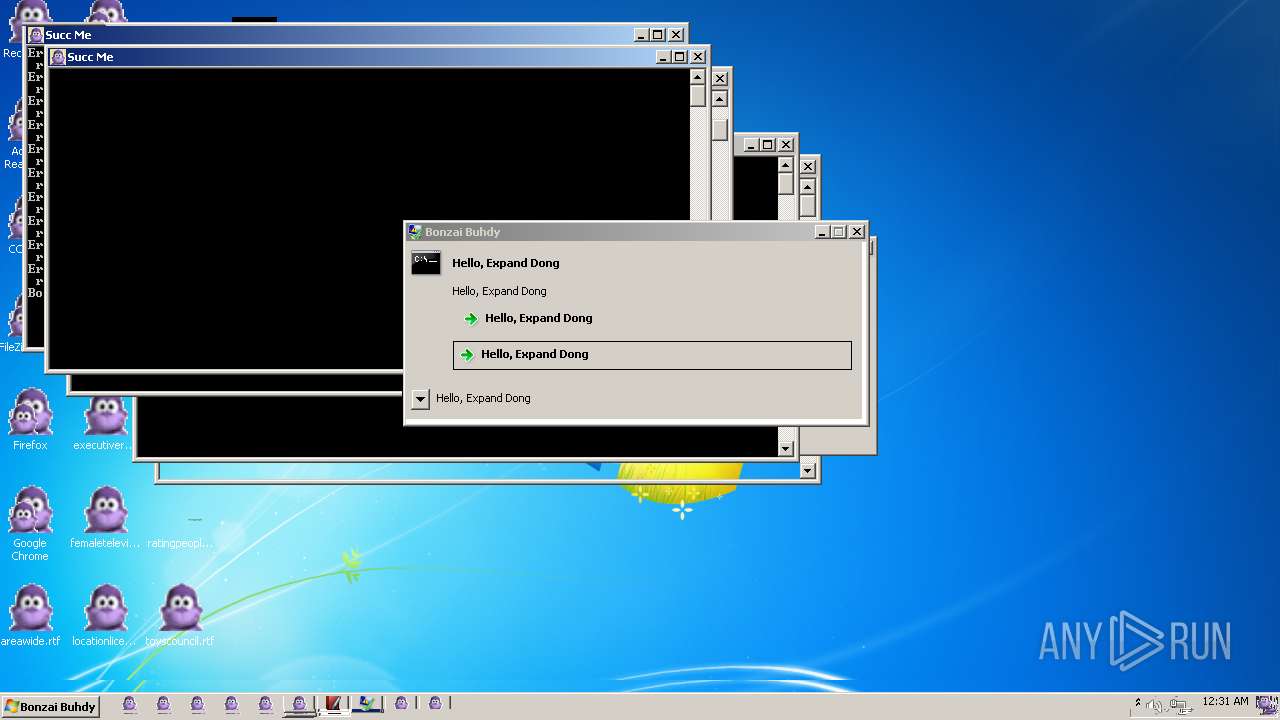Click the command prompt icon in Bonzai Buhdy dialog
Screen dimensions: 1280x720
point(426,263)
